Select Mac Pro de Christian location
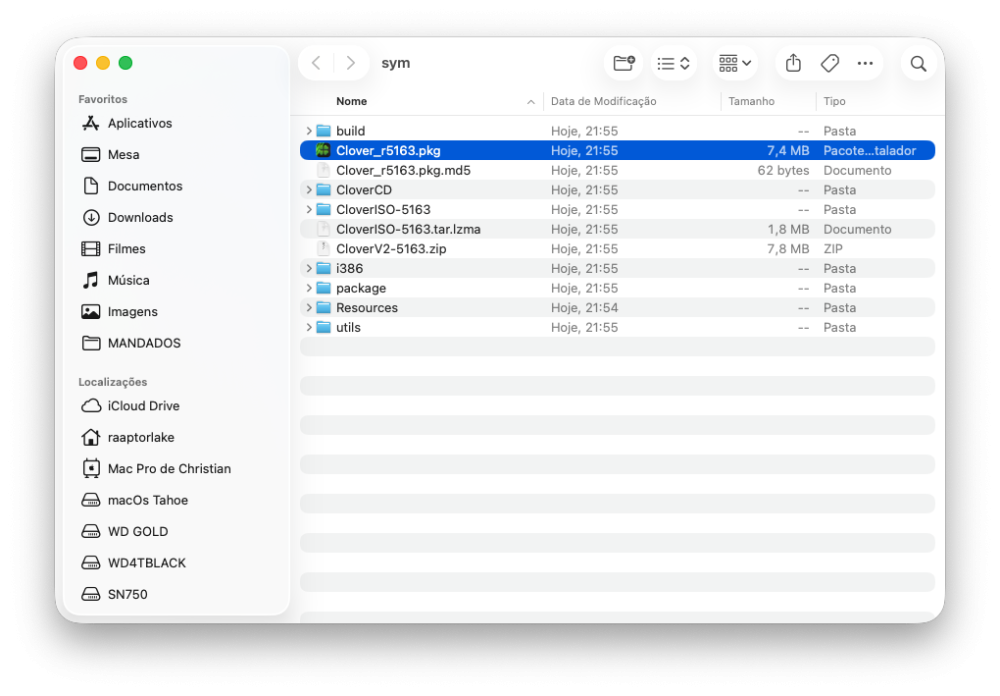Viewport: 1000px width, 696px height. pos(169,468)
